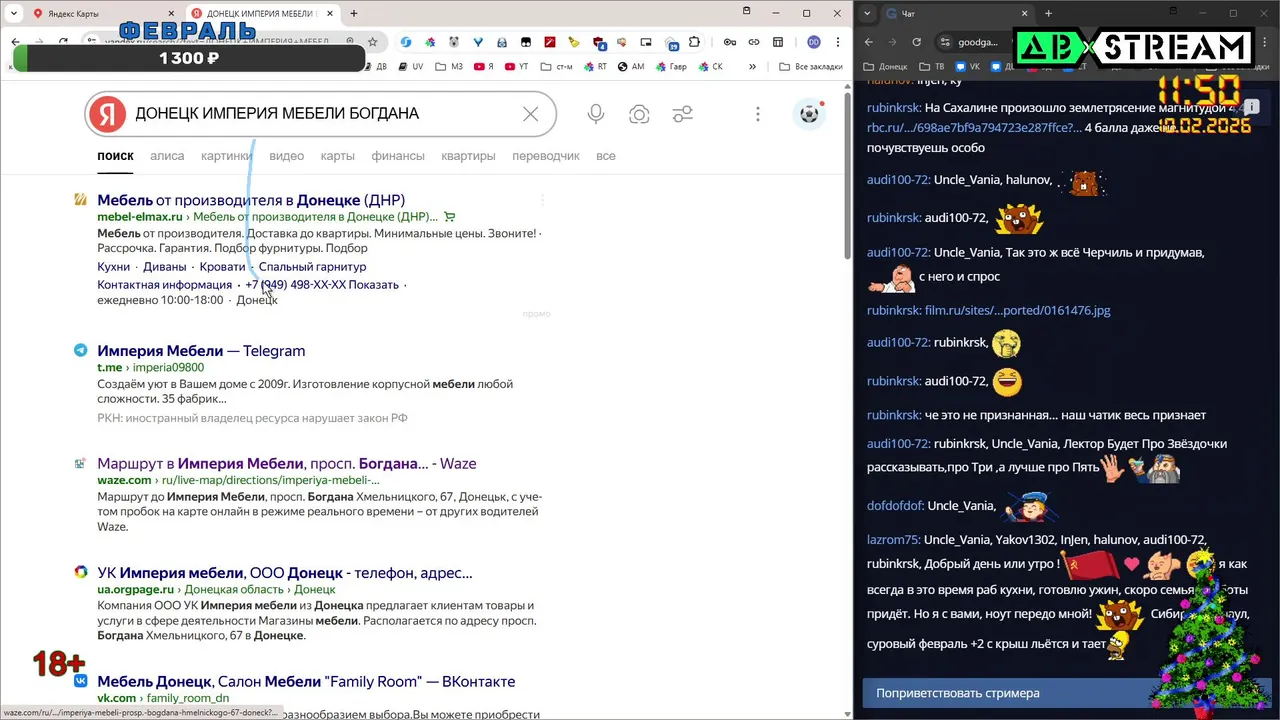Expand tab search dropdown in chat window
The height and width of the screenshot is (720, 1280).
(x=867, y=14)
